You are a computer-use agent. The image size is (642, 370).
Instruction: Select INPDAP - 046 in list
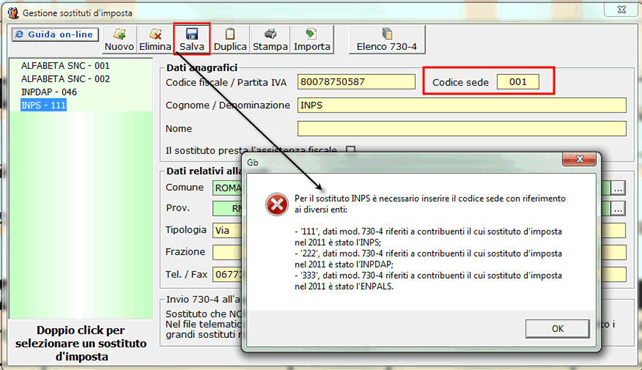click(49, 92)
